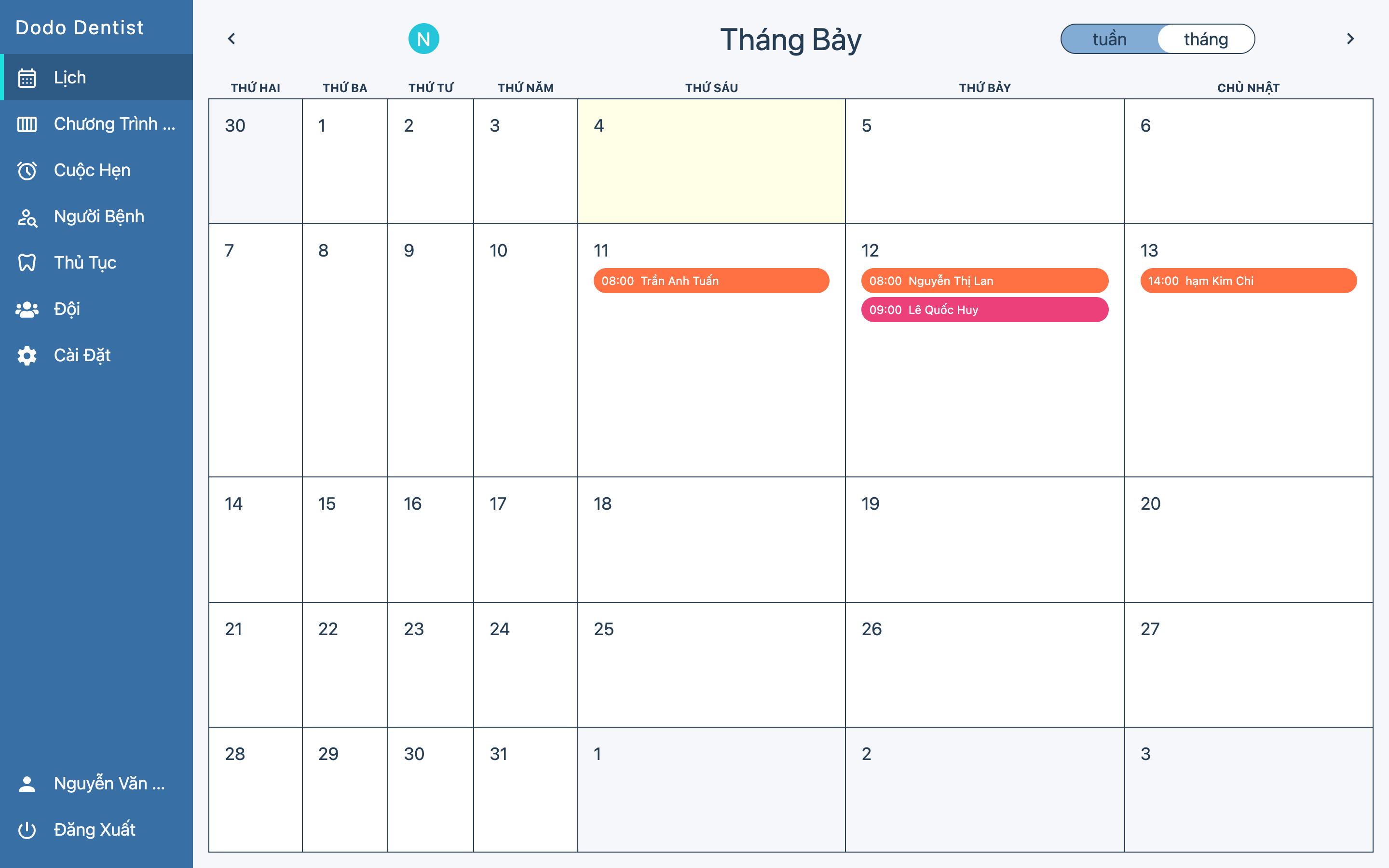The width and height of the screenshot is (1389, 868).
Task: Toggle the N staff avatar filter
Action: (423, 39)
